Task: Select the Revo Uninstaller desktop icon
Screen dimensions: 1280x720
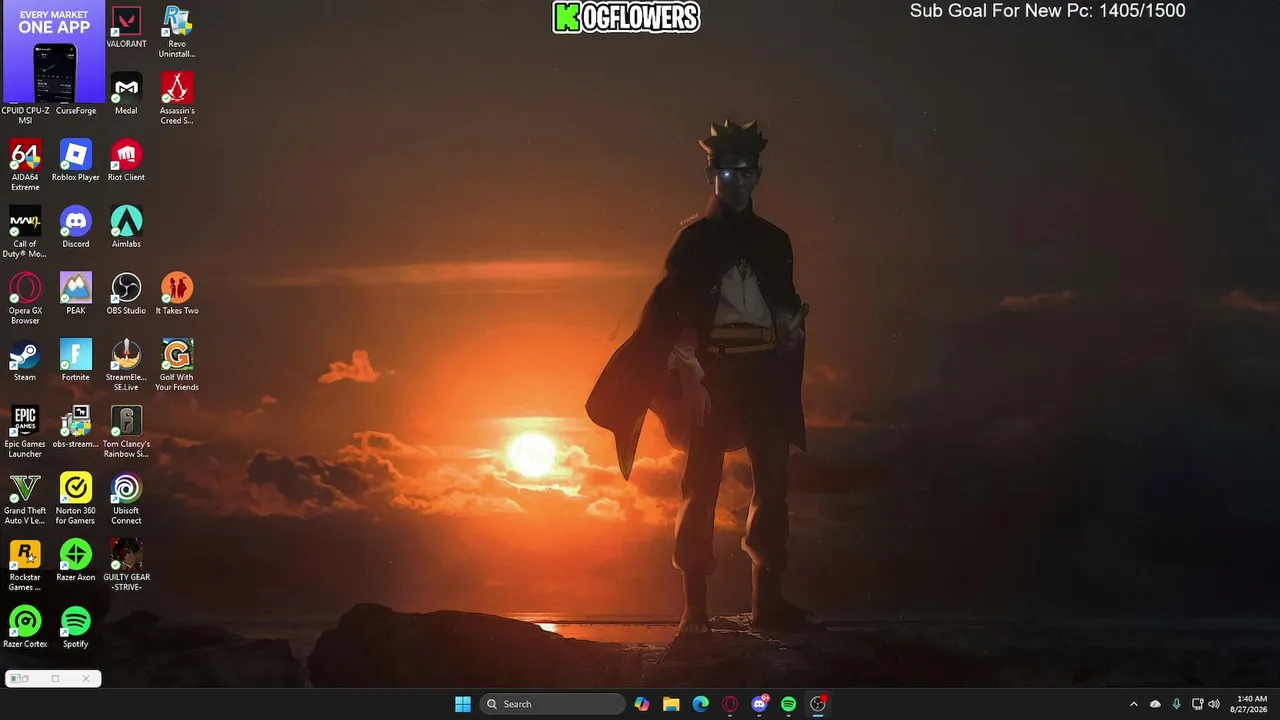Action: pyautogui.click(x=177, y=32)
